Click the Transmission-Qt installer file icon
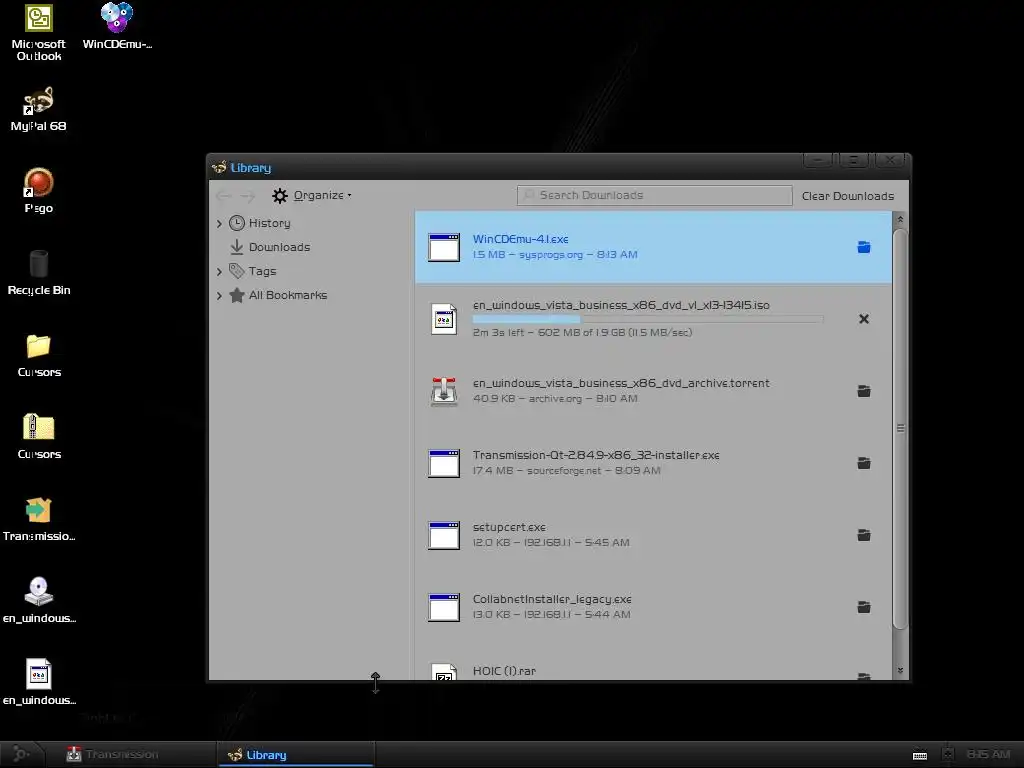This screenshot has width=1024, height=768. click(443, 463)
